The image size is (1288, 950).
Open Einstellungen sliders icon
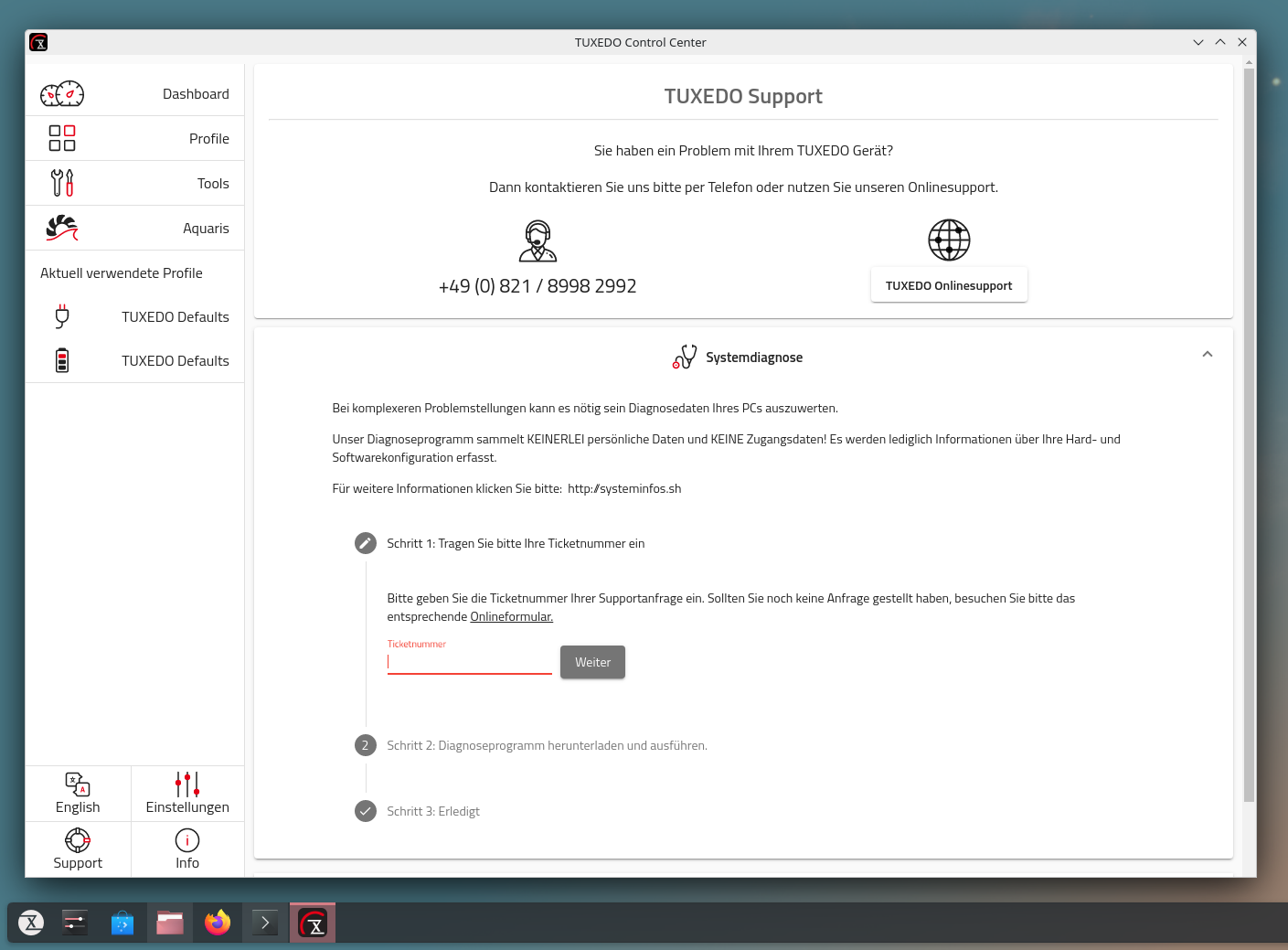pos(187,785)
